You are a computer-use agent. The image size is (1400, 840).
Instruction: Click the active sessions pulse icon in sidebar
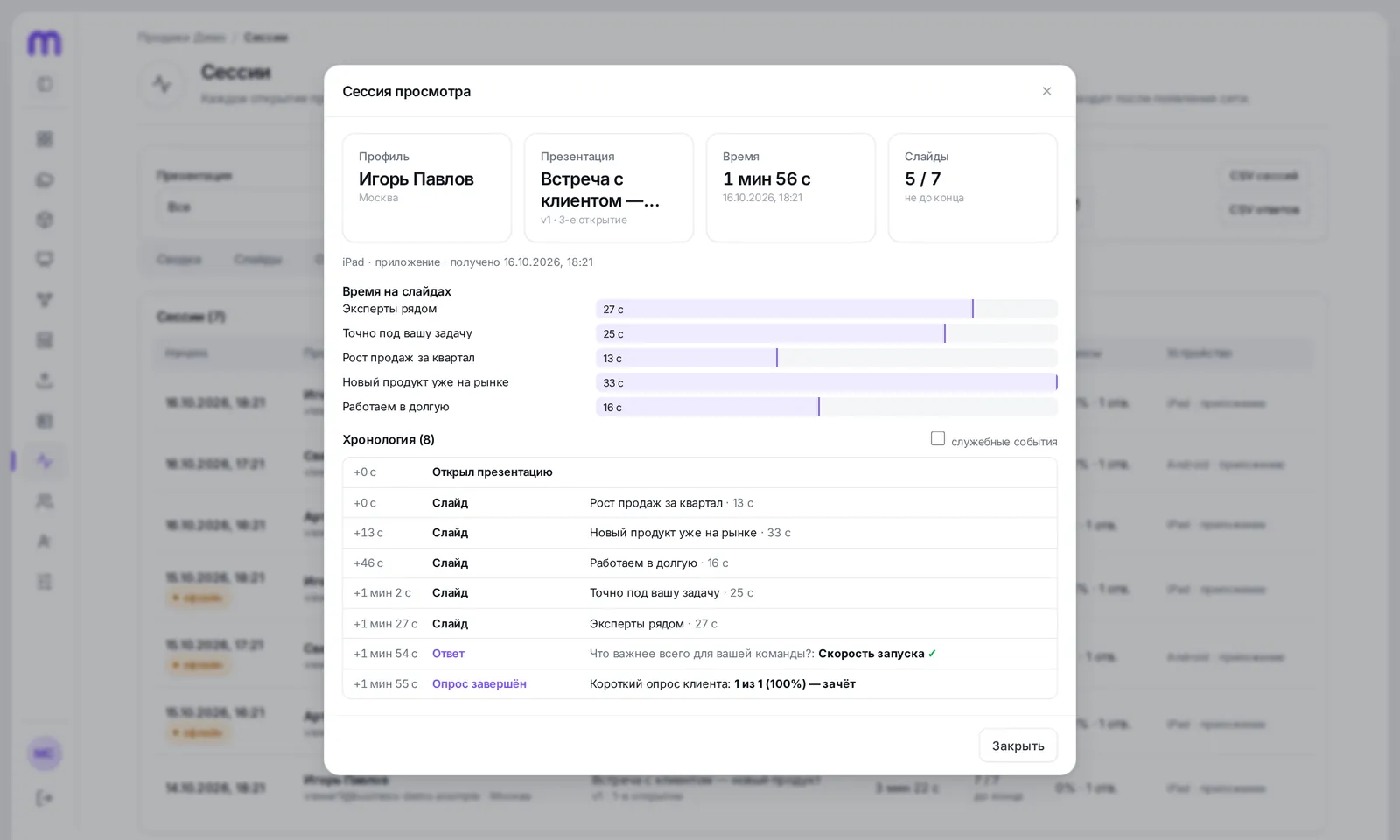click(x=45, y=461)
